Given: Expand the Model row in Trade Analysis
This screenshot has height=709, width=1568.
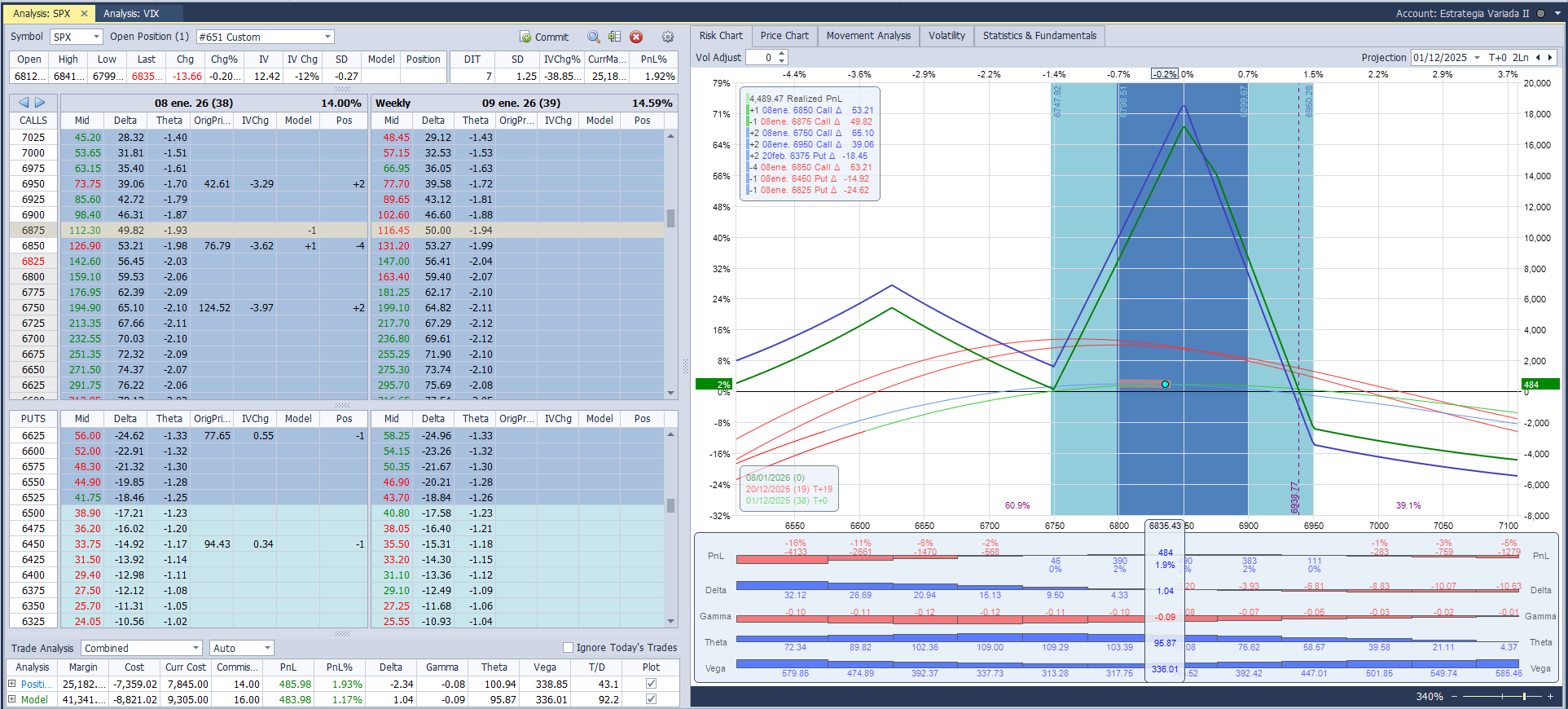Looking at the screenshot, I should coord(12,699).
